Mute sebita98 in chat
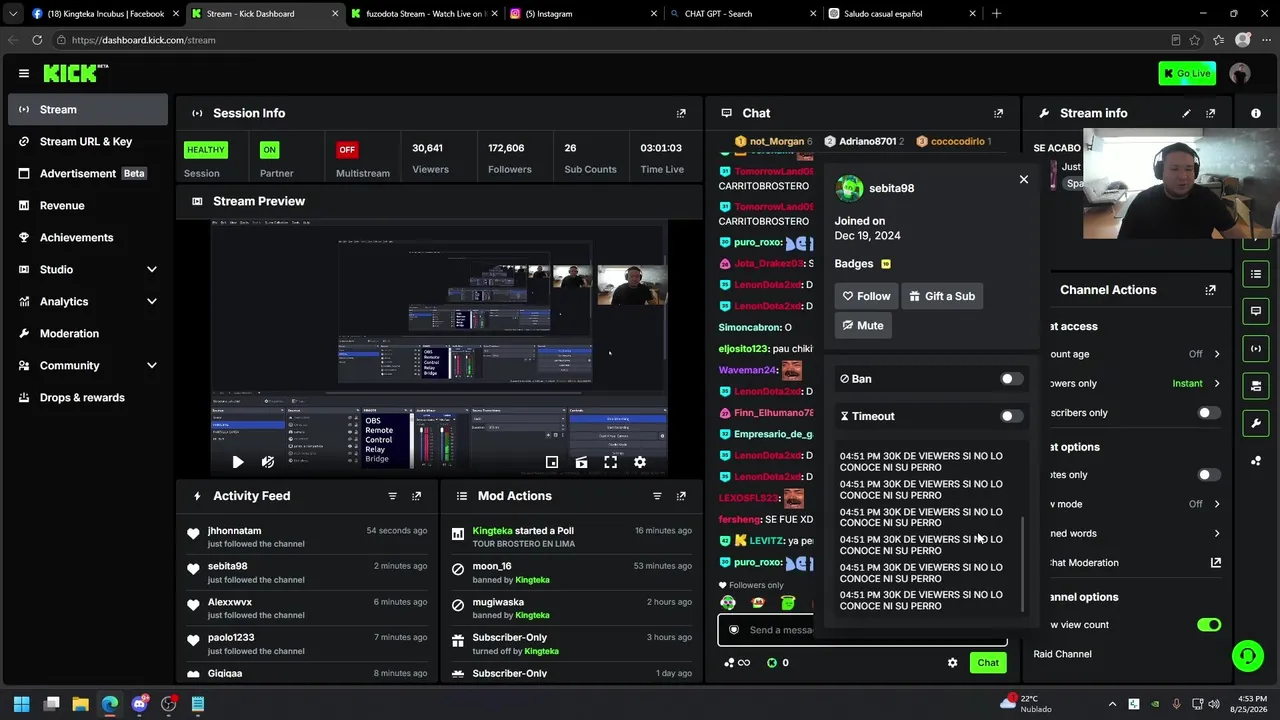Screen dimensions: 1280x720 click(863, 325)
